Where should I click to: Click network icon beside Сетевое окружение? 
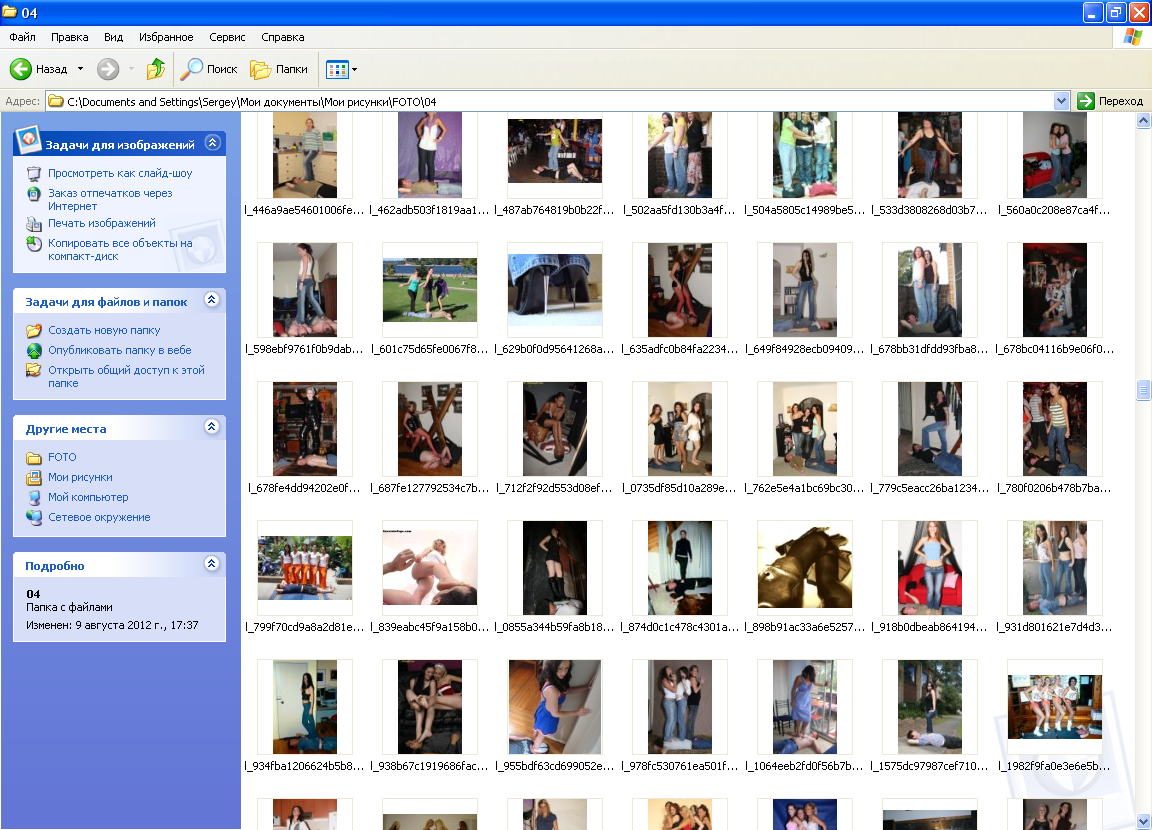tap(34, 517)
